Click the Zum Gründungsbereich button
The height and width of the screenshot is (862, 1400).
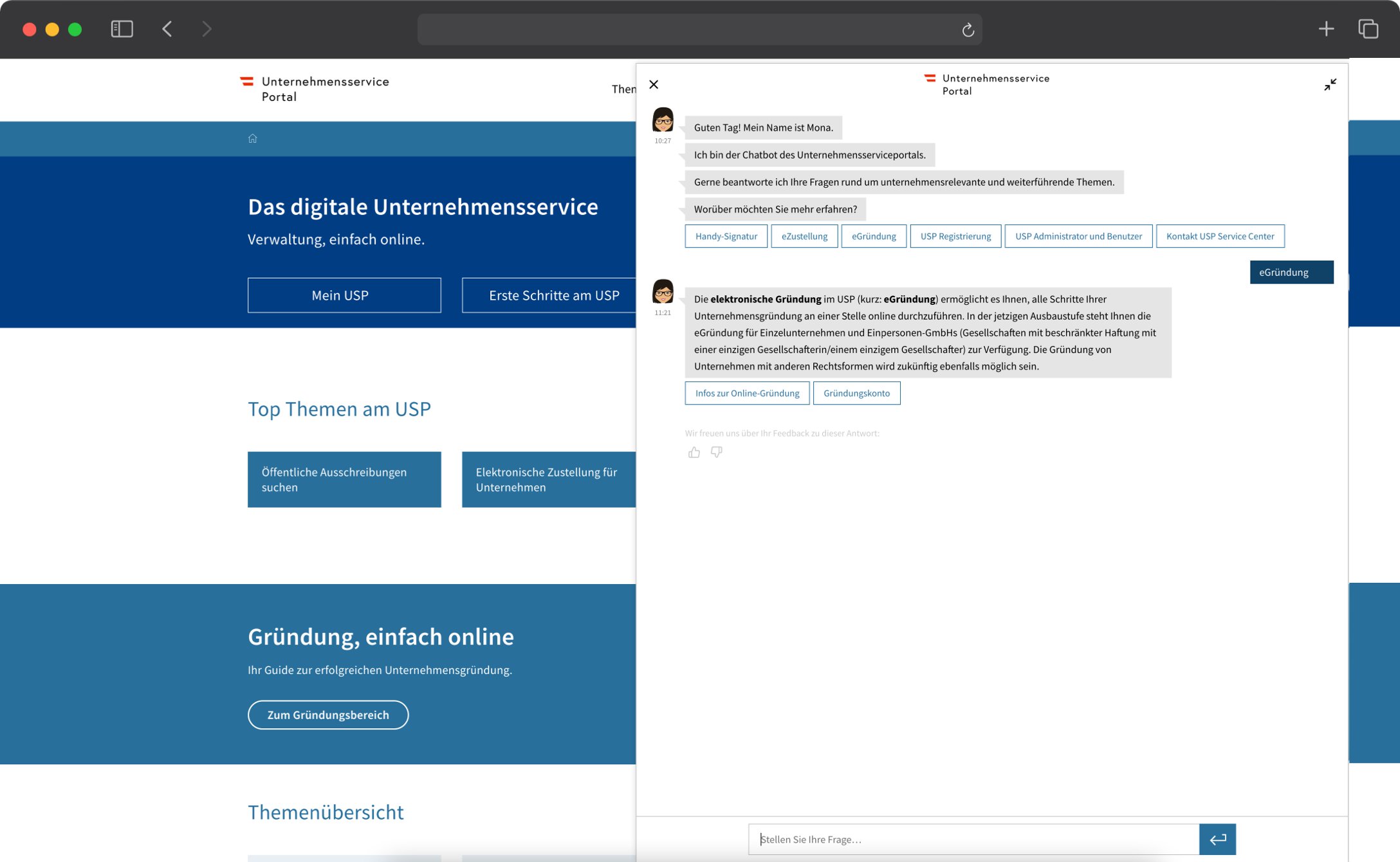(328, 715)
